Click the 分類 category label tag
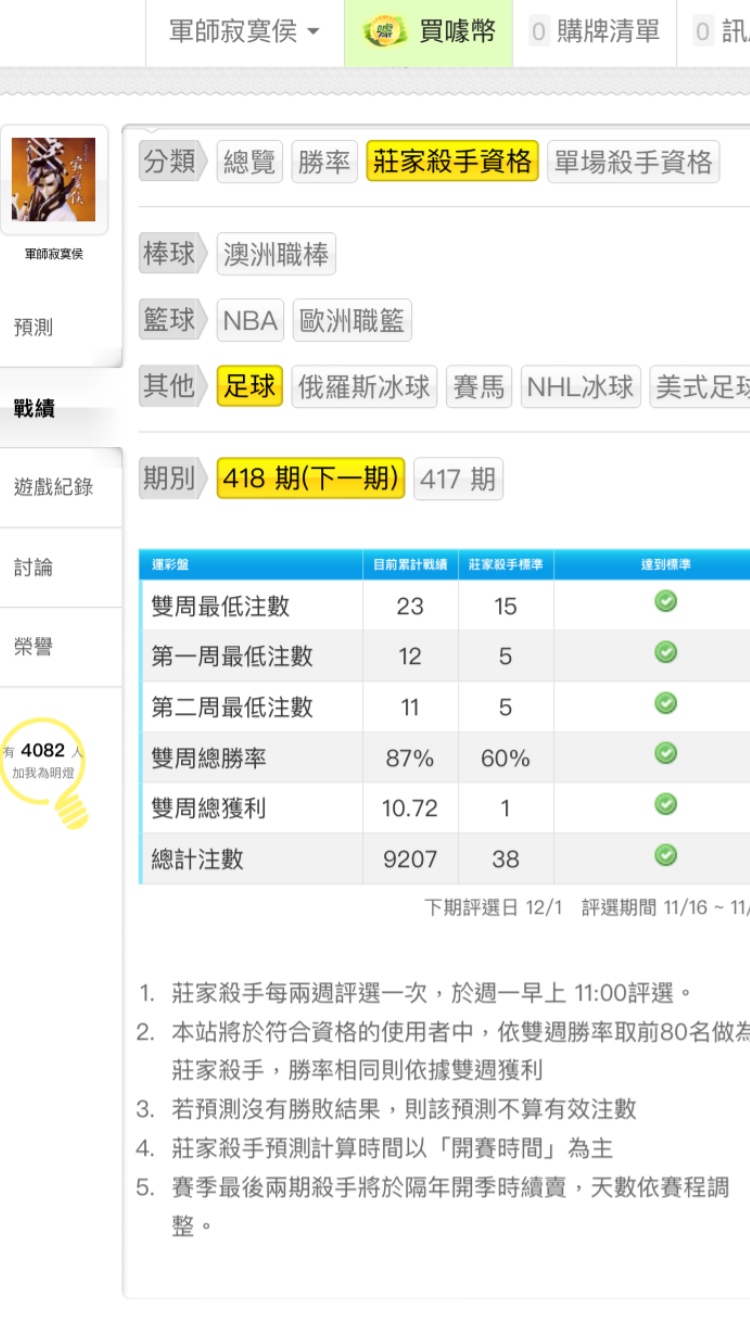This screenshot has height=1334, width=750. pyautogui.click(x=171, y=162)
